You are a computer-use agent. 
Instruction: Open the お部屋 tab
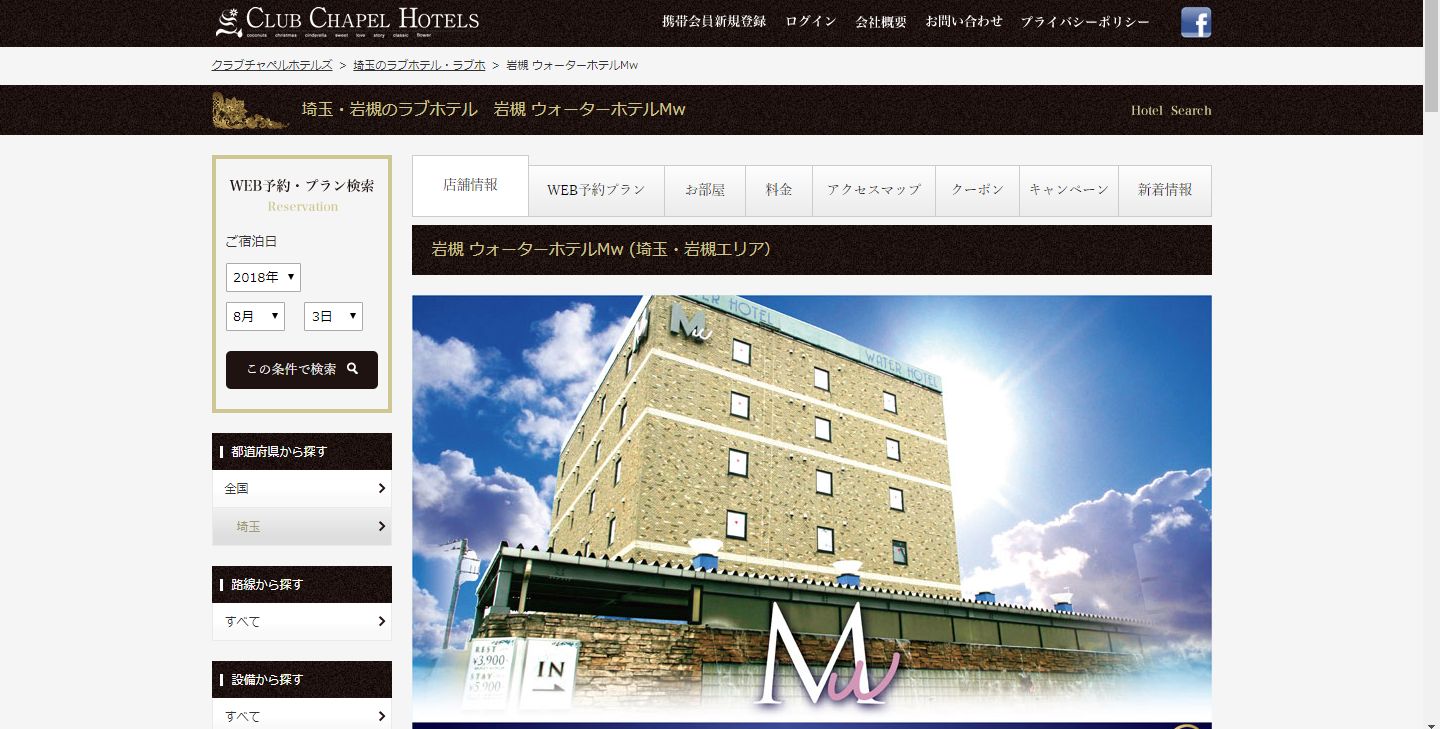[x=705, y=190]
